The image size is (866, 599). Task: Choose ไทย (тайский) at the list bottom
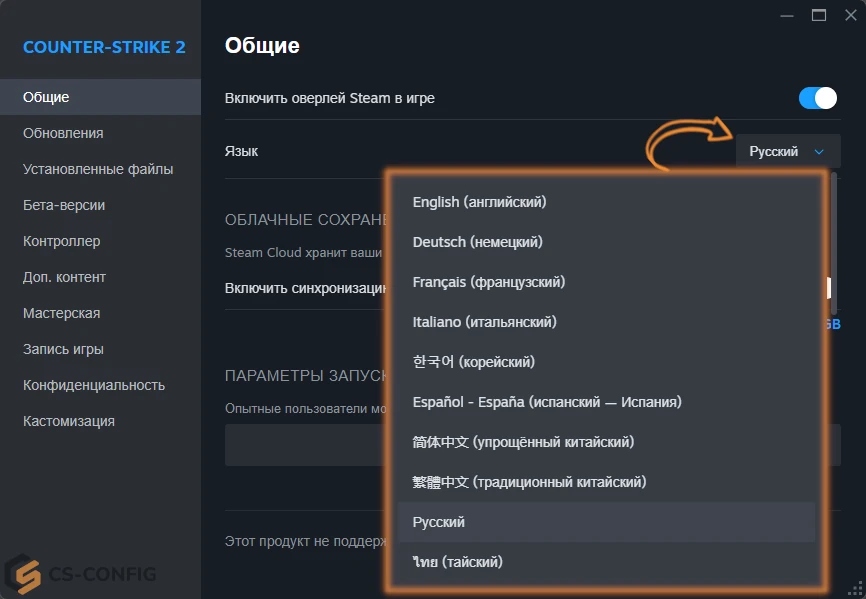point(457,561)
